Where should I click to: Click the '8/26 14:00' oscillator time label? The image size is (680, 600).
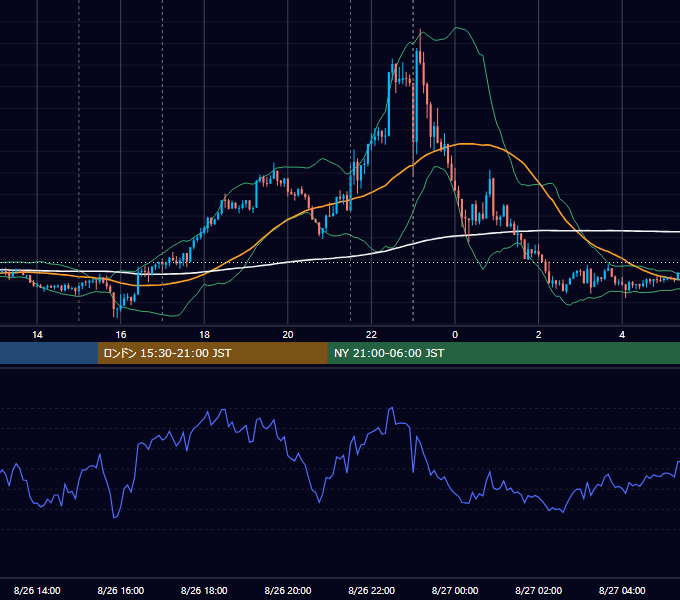click(37, 590)
